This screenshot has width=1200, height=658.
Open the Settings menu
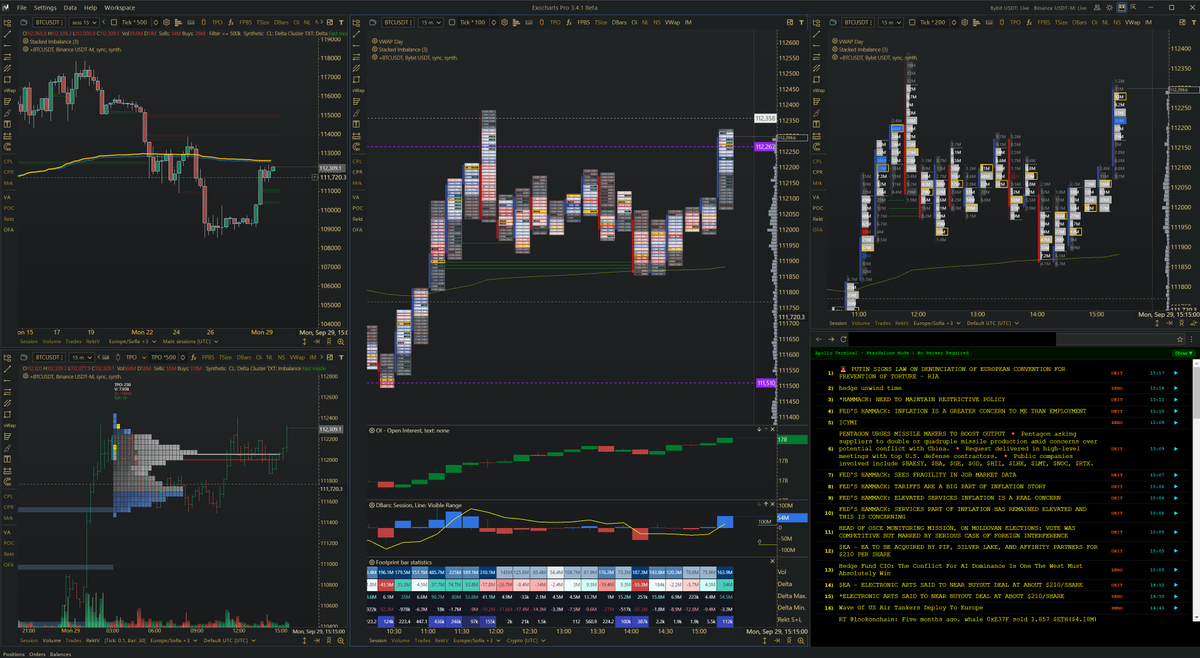pos(45,7)
